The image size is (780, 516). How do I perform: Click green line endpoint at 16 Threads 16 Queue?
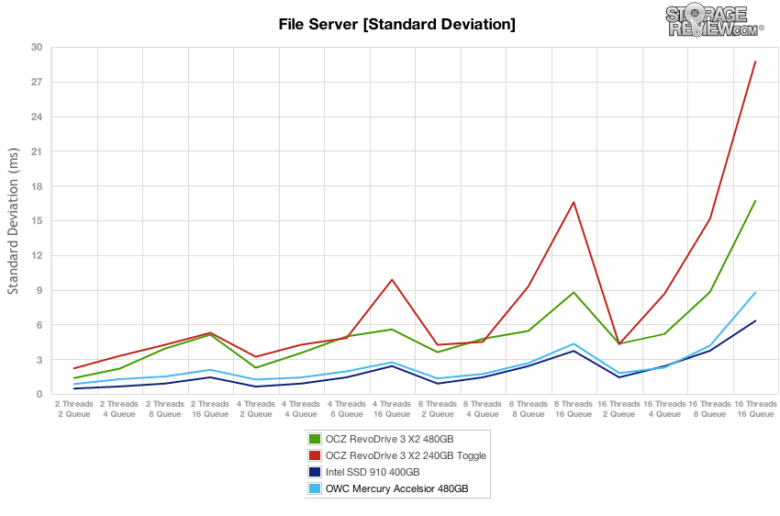pos(755,201)
